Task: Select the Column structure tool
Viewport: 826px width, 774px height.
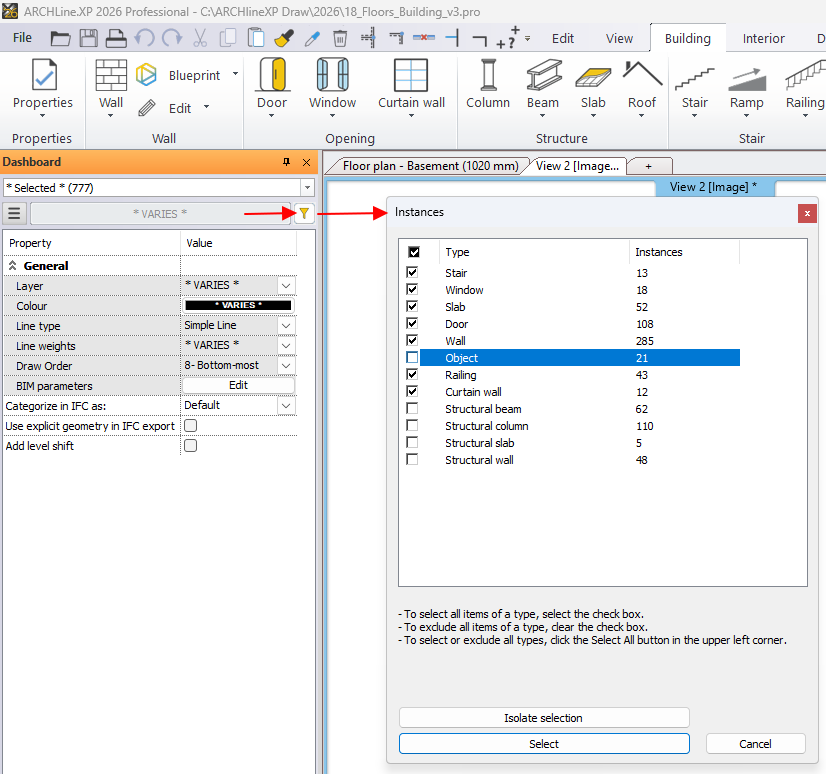Action: click(x=488, y=77)
